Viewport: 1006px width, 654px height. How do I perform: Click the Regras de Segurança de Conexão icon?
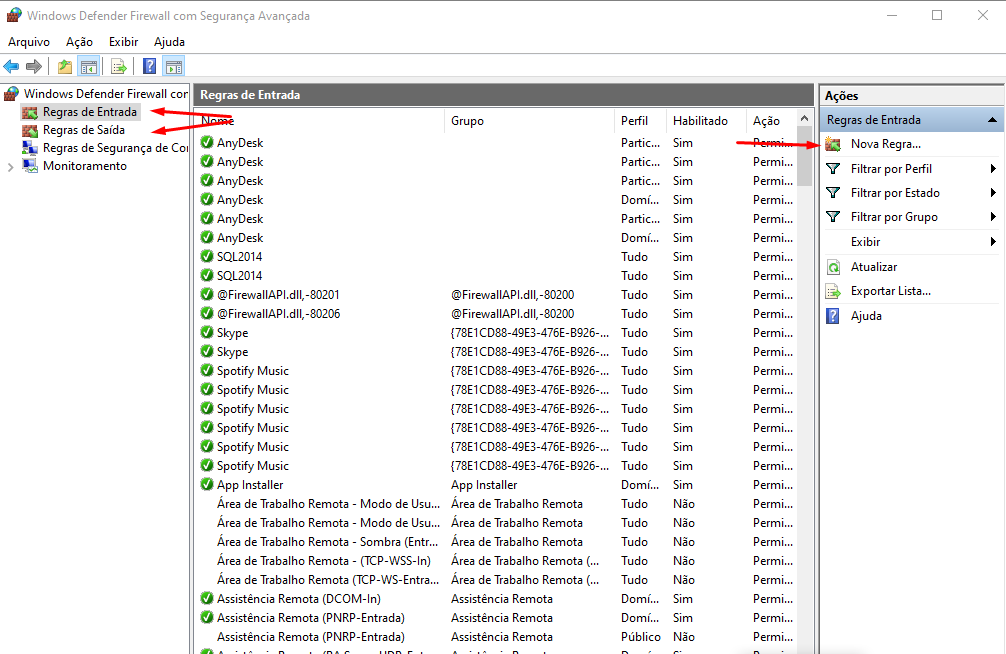(30, 148)
